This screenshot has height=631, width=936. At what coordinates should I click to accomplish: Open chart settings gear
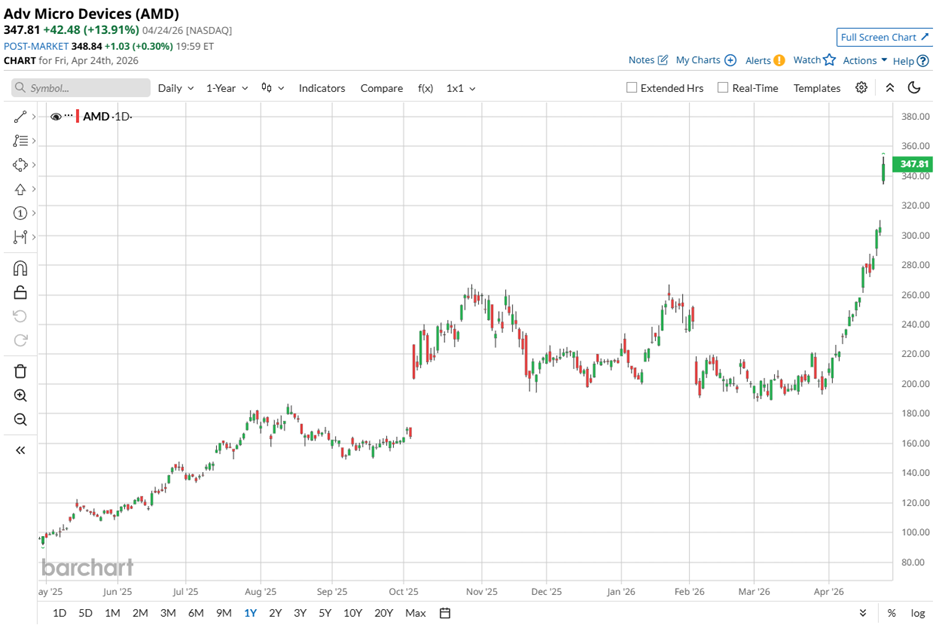click(861, 88)
